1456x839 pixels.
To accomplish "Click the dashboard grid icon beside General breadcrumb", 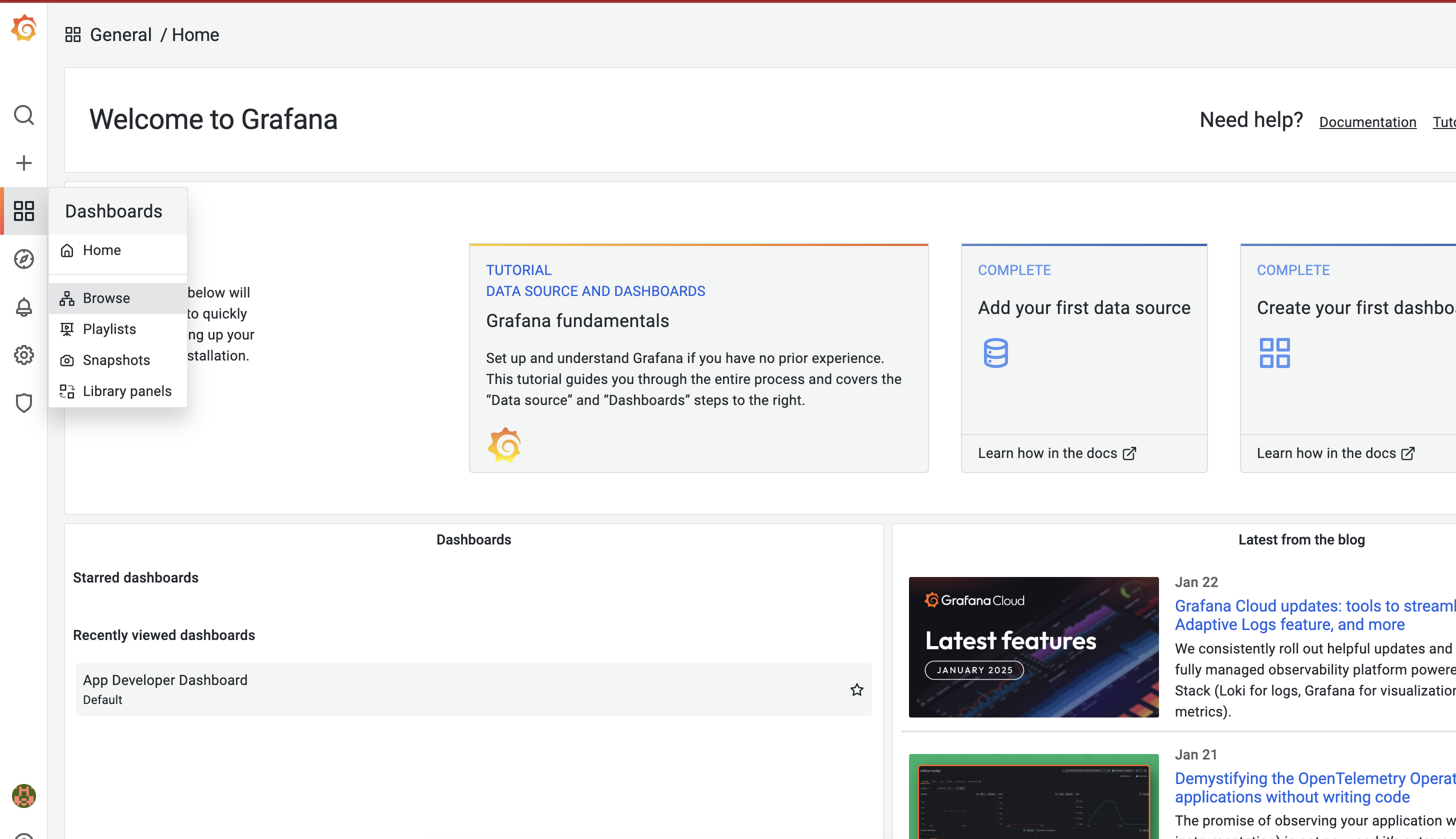I will click(x=72, y=34).
